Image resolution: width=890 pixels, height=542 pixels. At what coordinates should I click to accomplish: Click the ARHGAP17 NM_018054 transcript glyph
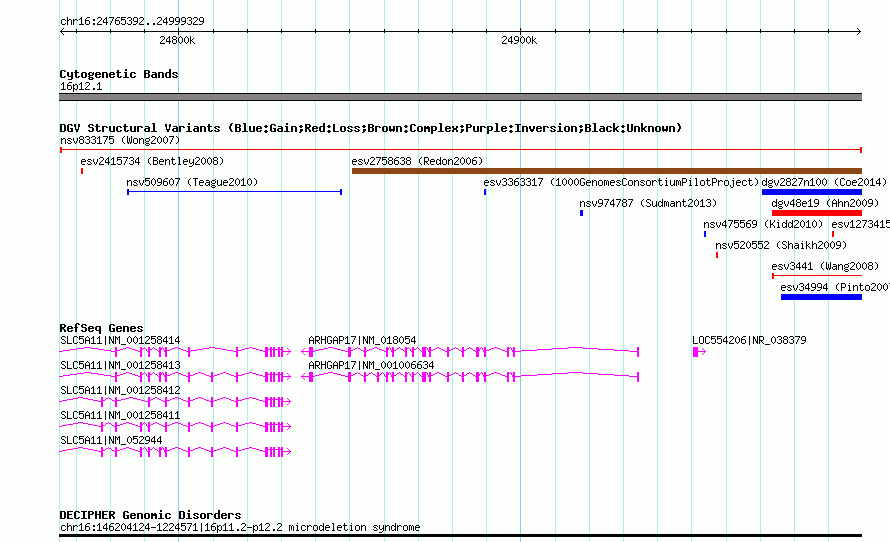click(471, 352)
